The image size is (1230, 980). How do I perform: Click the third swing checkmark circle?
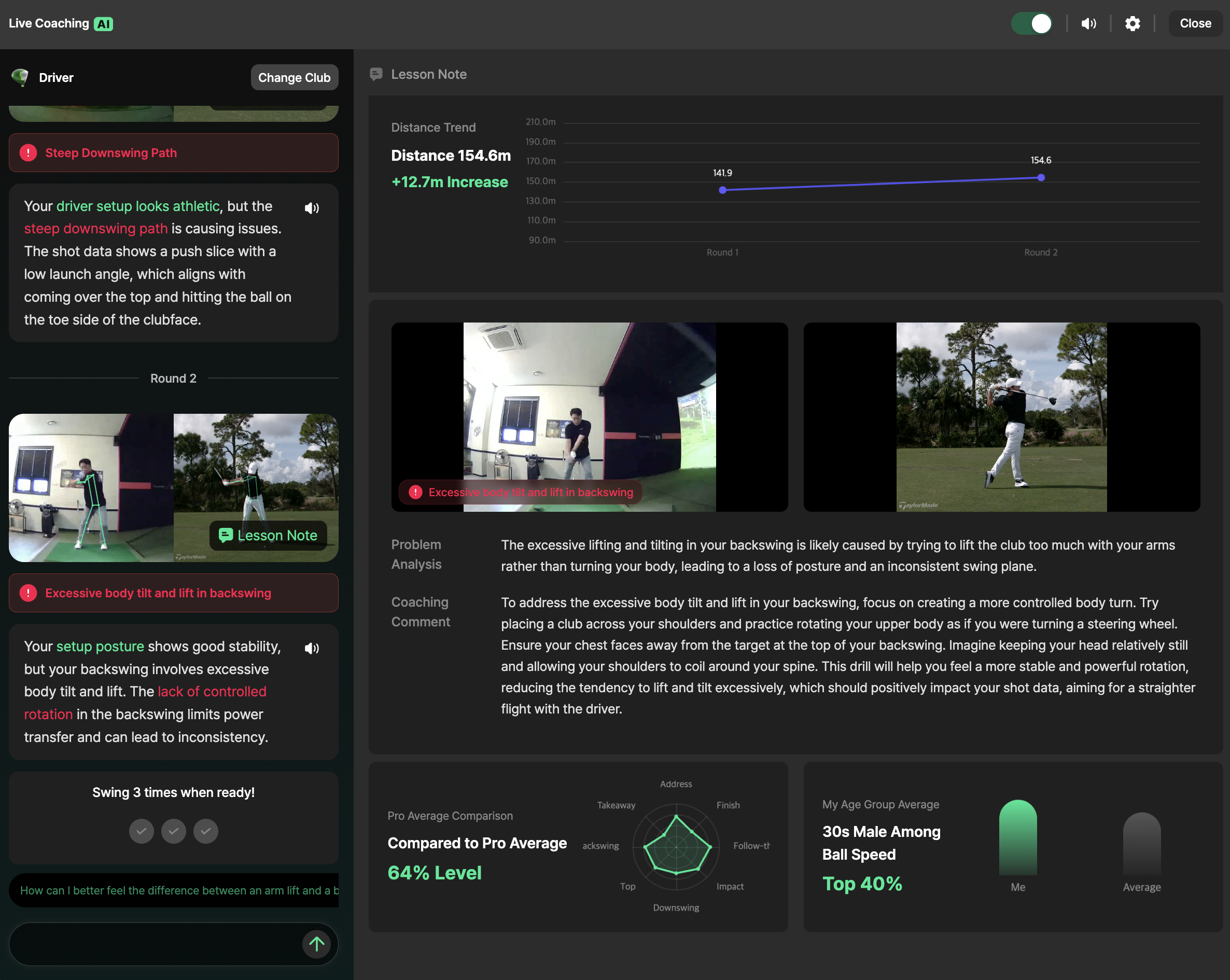(x=205, y=831)
